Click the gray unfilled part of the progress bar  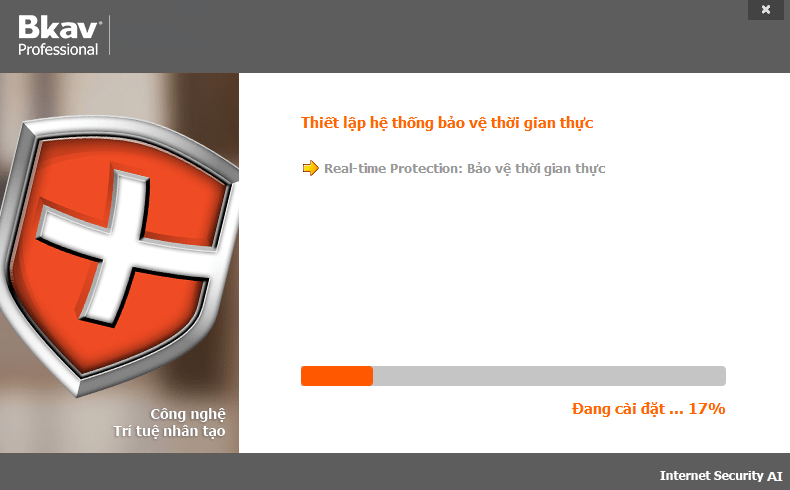coord(549,376)
